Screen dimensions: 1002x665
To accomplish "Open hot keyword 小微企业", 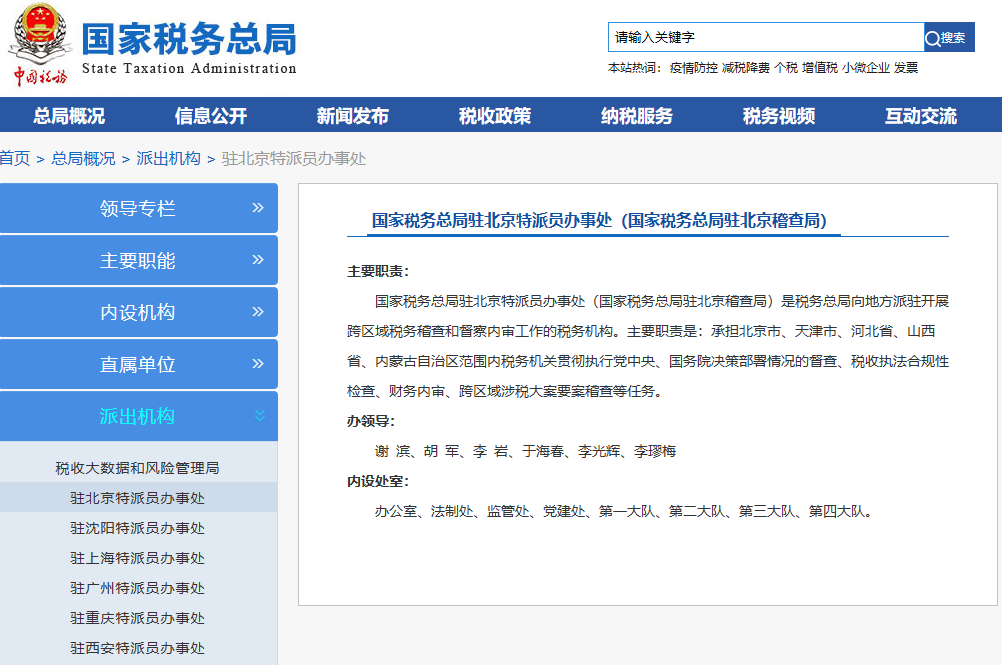I will point(866,68).
